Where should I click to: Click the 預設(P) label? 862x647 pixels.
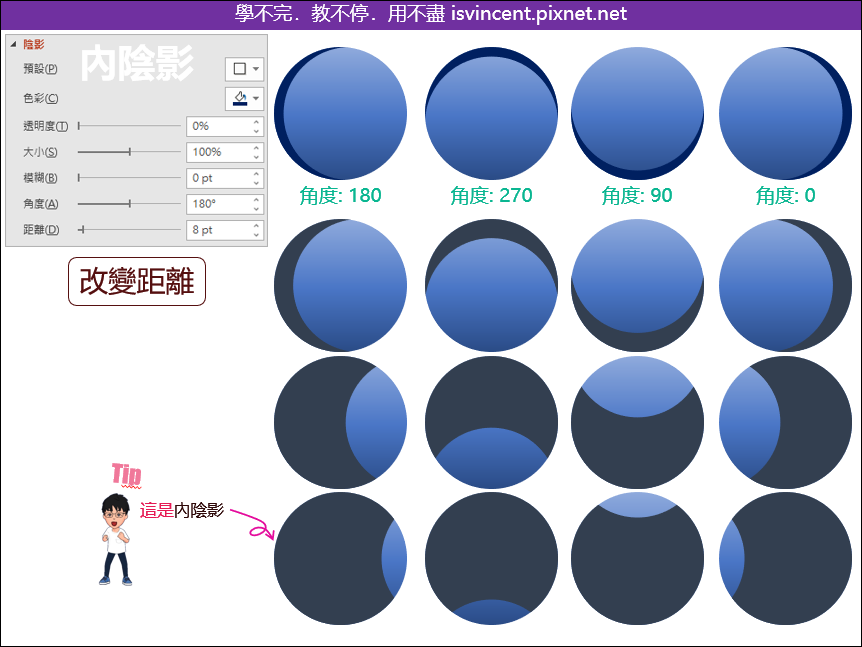pyautogui.click(x=40, y=69)
